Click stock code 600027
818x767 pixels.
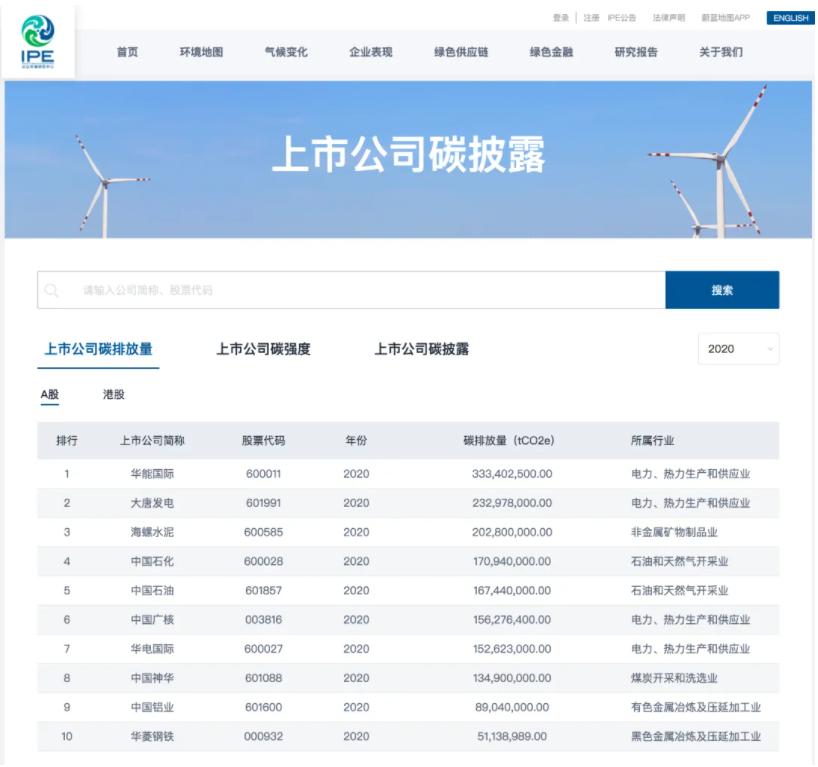click(263, 649)
